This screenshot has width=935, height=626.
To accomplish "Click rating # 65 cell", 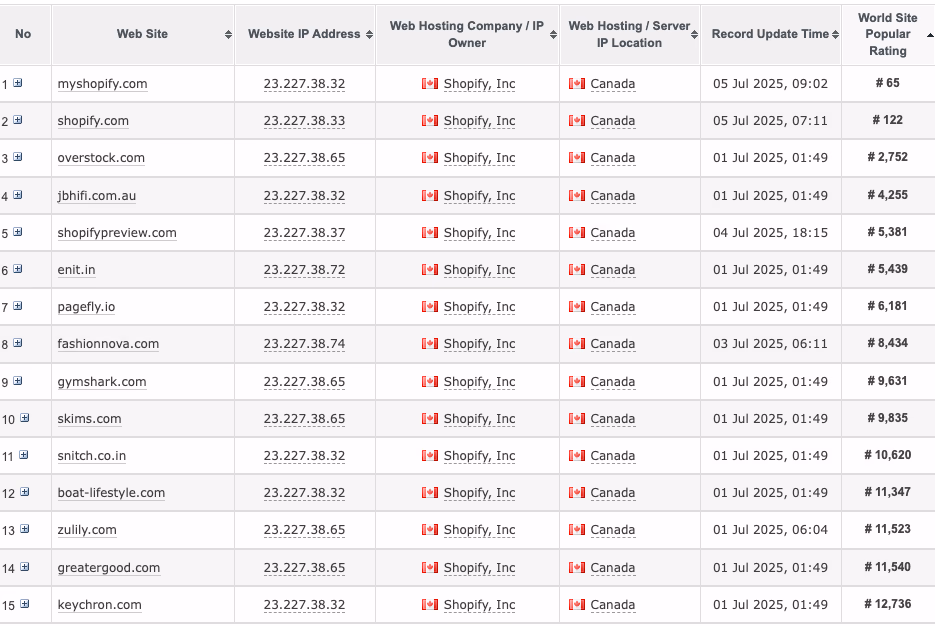I will point(887,83).
